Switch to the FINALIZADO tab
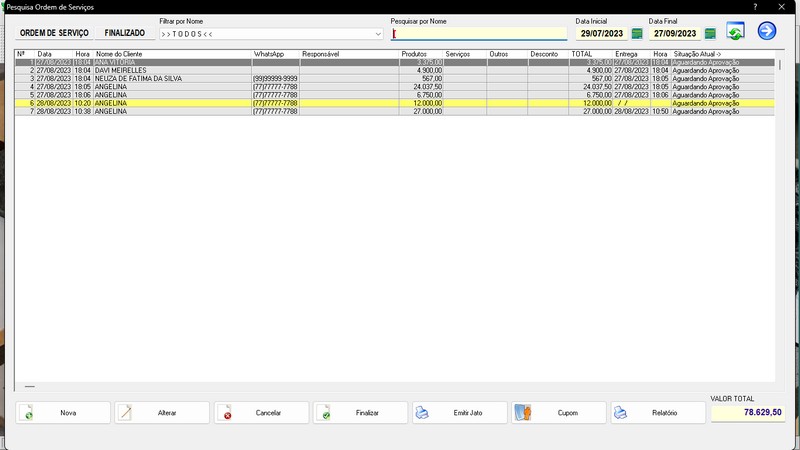 point(125,33)
